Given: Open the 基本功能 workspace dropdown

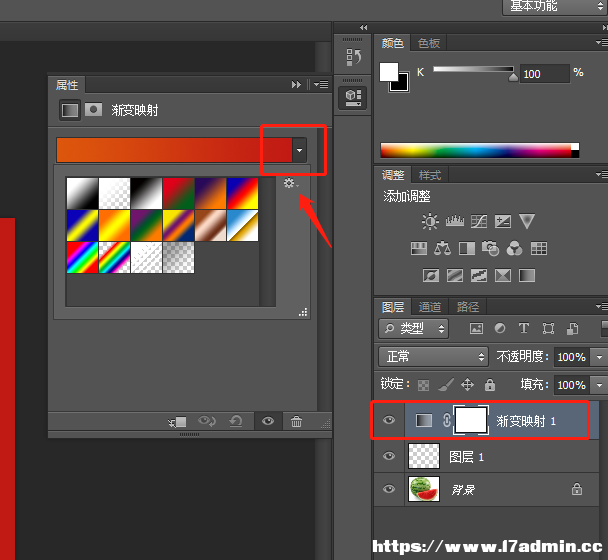Looking at the screenshot, I should (555, 7).
